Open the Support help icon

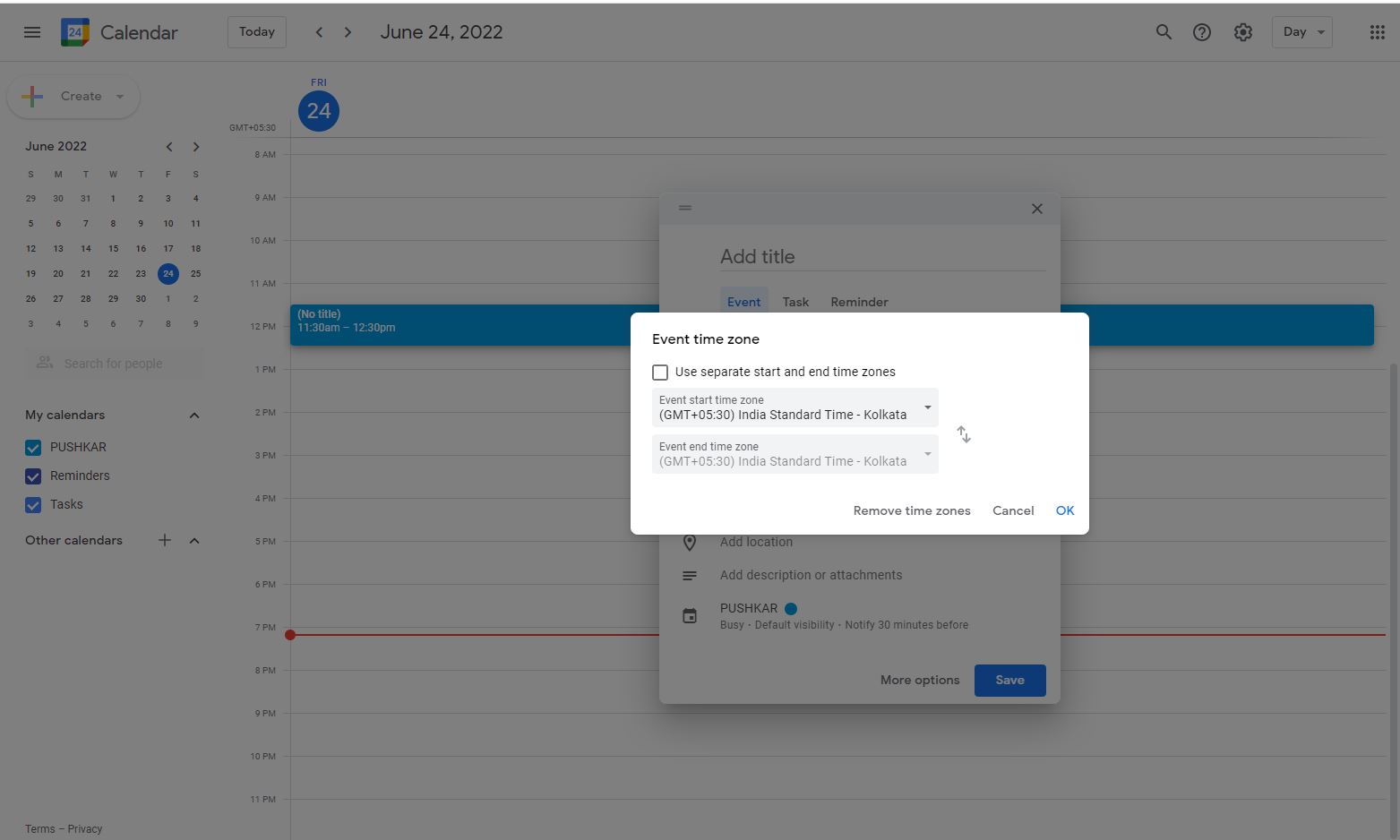click(1202, 32)
